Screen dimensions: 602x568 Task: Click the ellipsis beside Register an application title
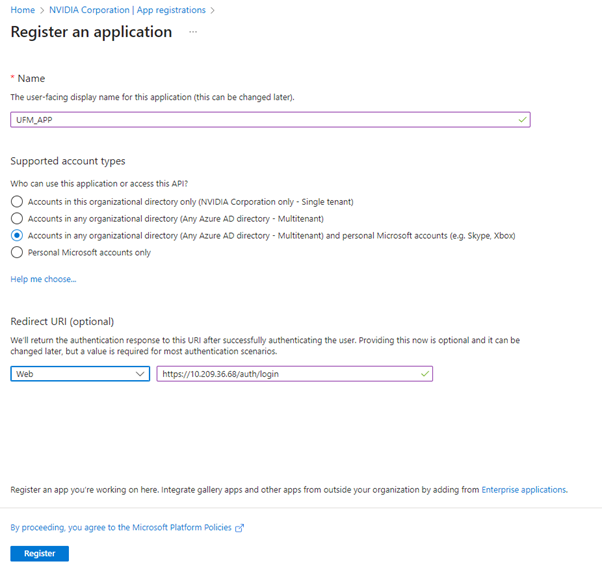(x=193, y=32)
